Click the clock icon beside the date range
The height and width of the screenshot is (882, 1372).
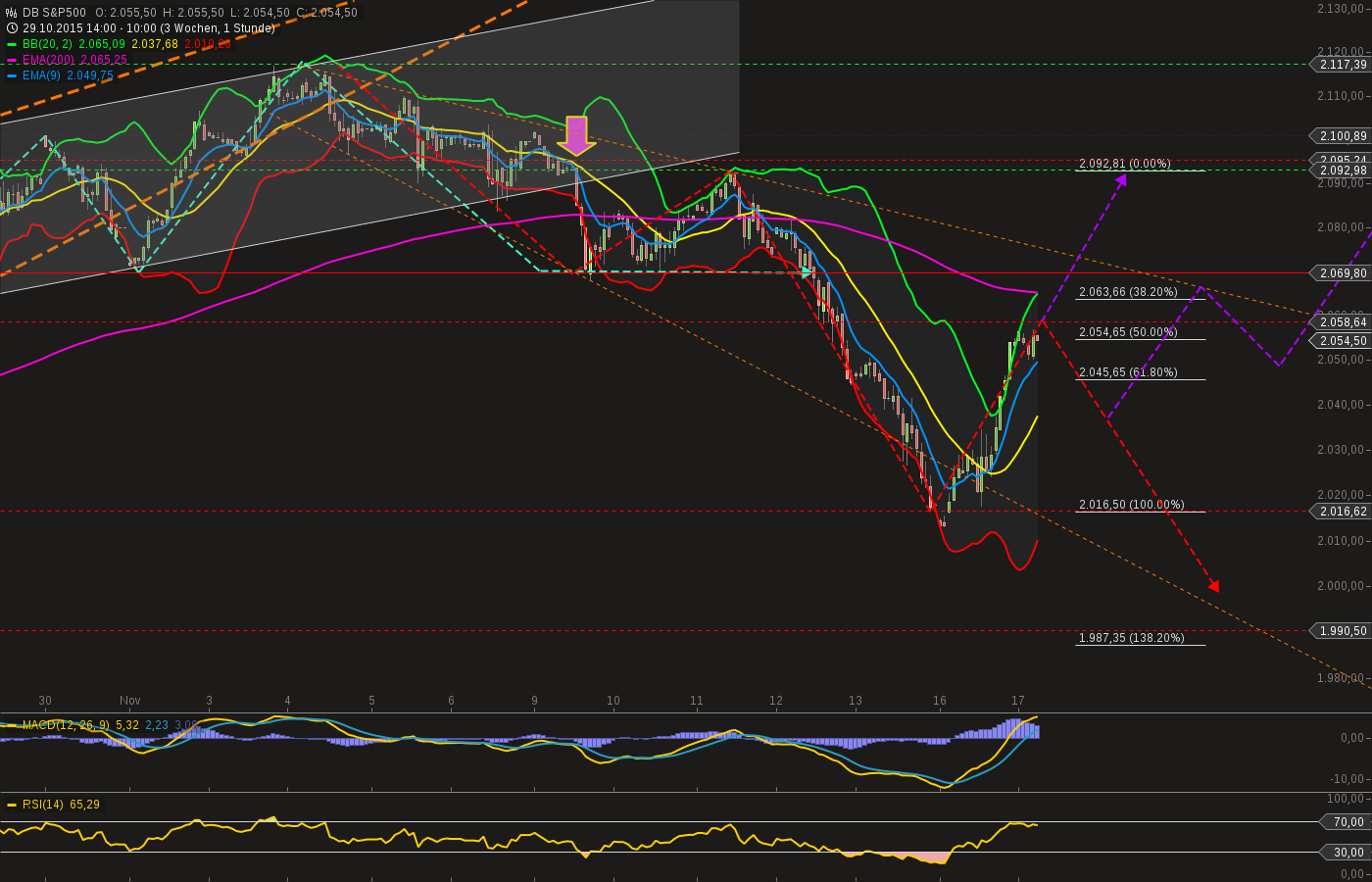12,28
